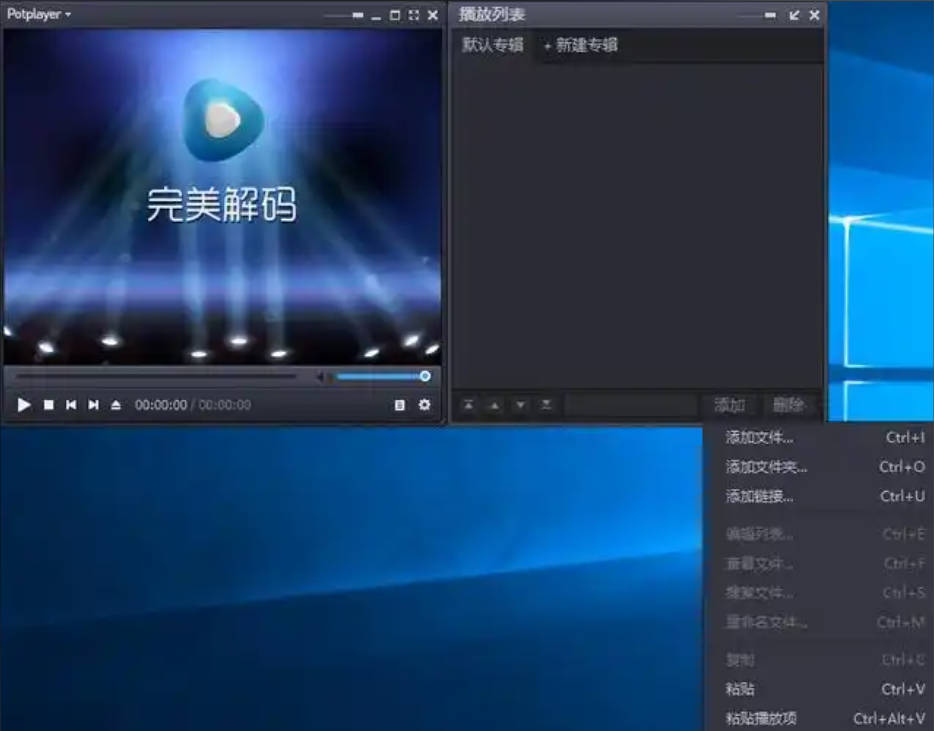Click the playlist toggle icon on control bar
This screenshot has width=934, height=731.
coord(399,405)
